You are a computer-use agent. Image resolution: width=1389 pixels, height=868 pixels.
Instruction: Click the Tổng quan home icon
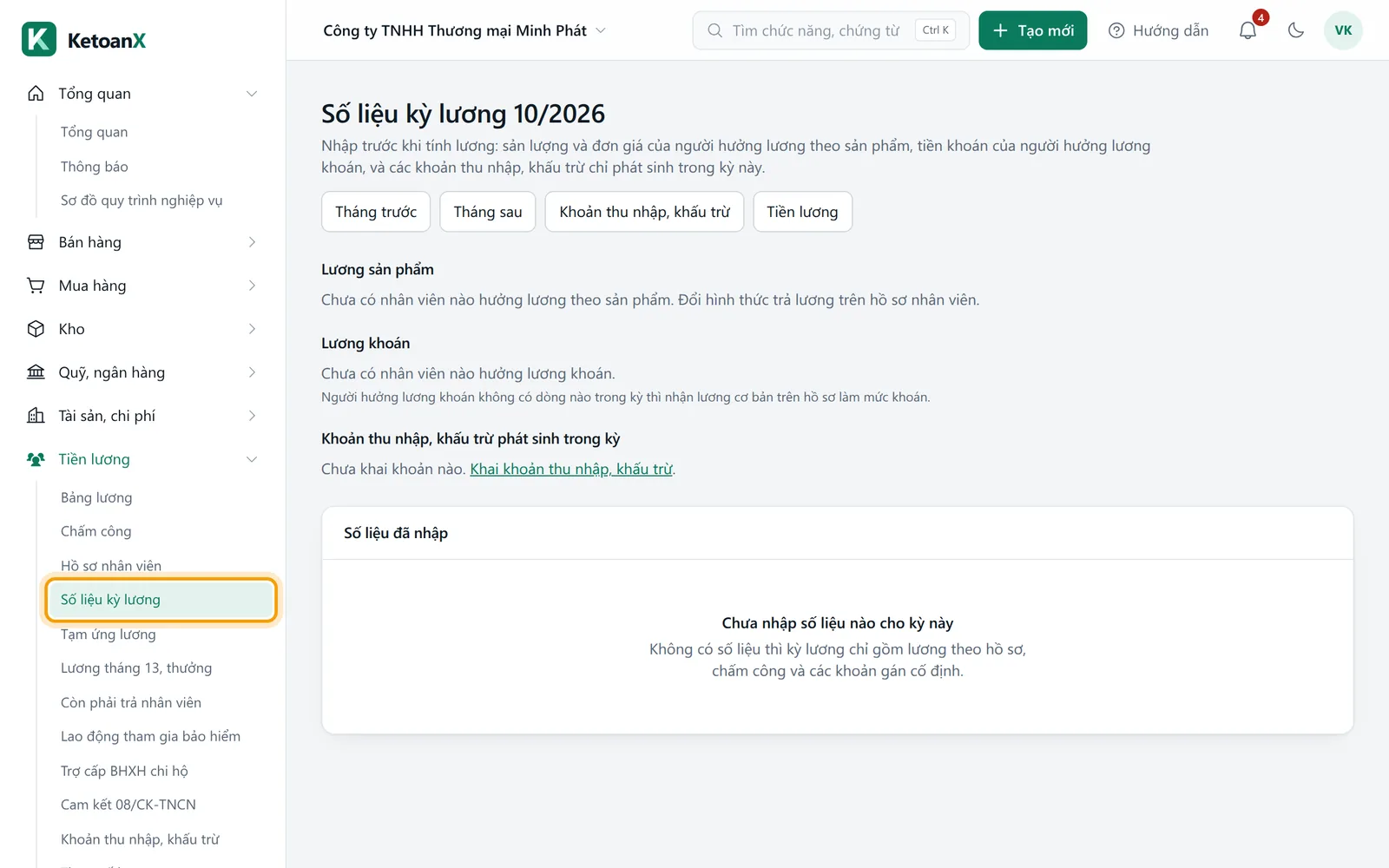click(36, 93)
